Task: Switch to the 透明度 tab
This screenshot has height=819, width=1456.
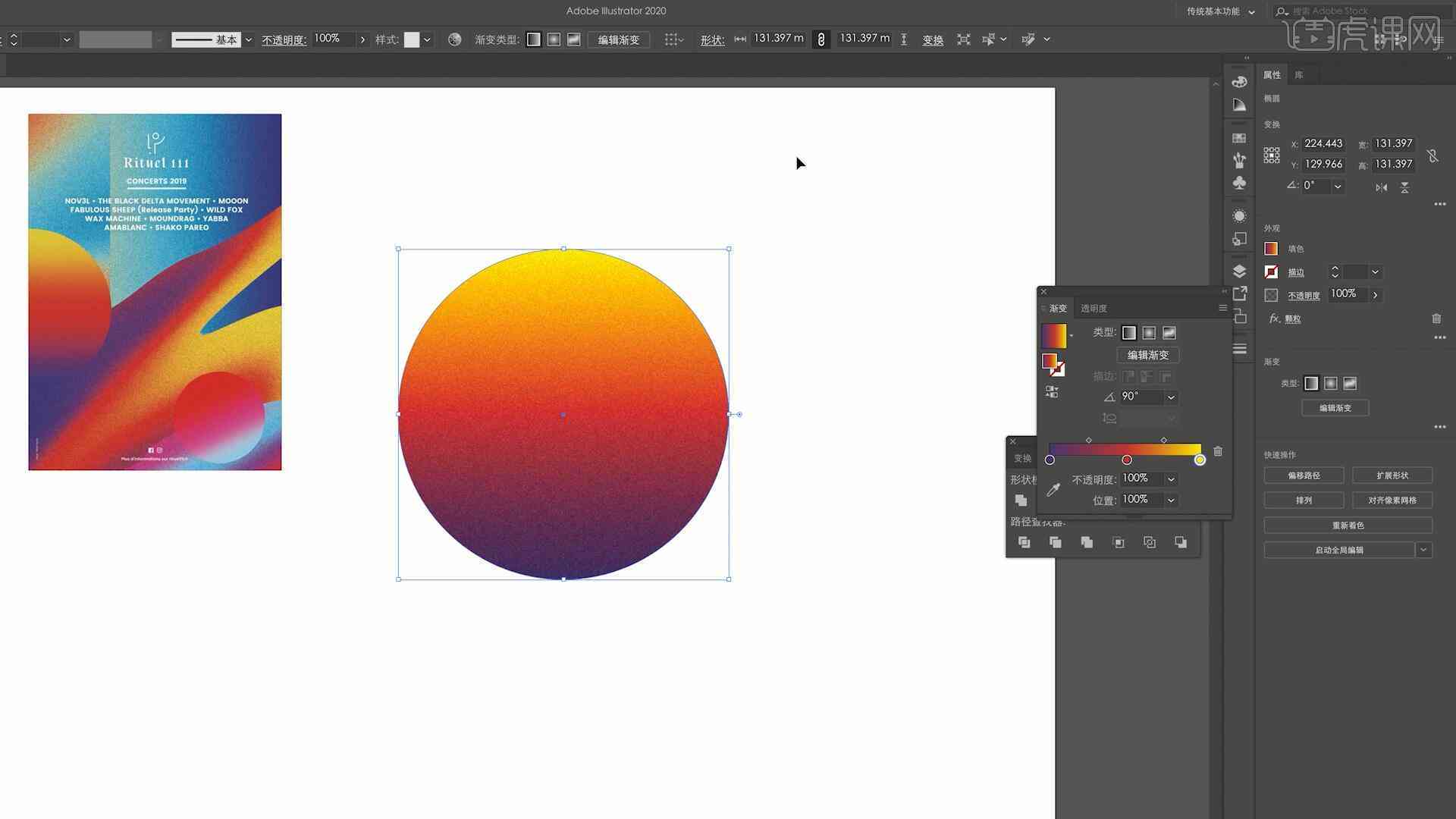Action: tap(1094, 309)
